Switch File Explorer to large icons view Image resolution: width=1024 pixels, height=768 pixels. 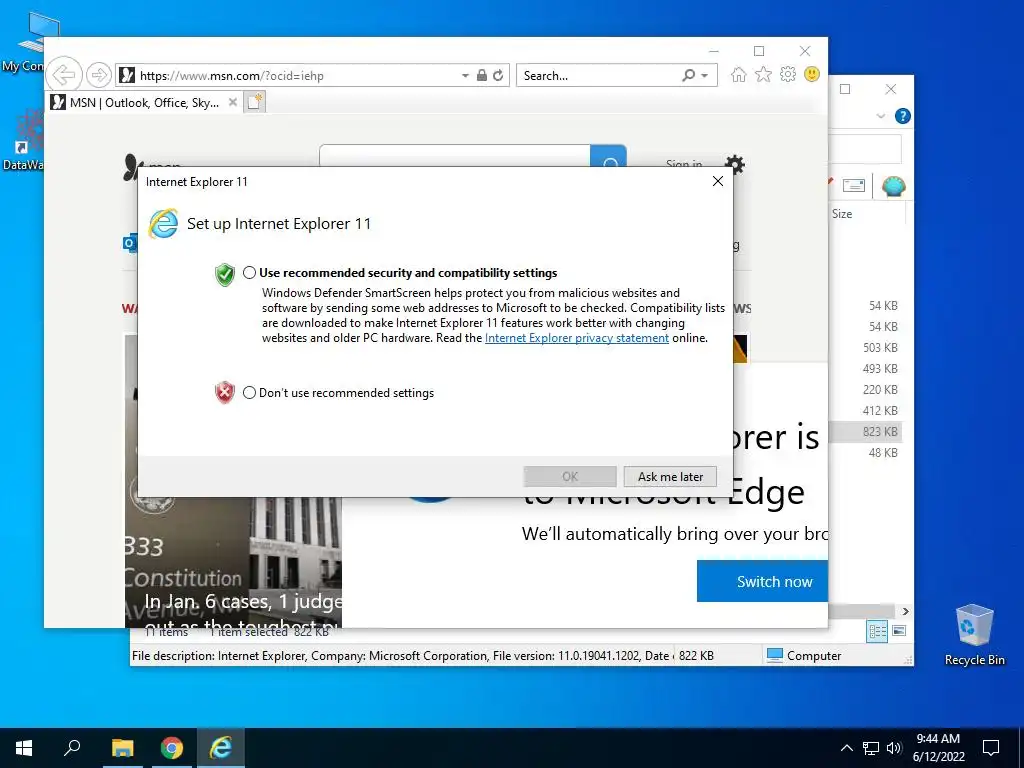(x=899, y=631)
